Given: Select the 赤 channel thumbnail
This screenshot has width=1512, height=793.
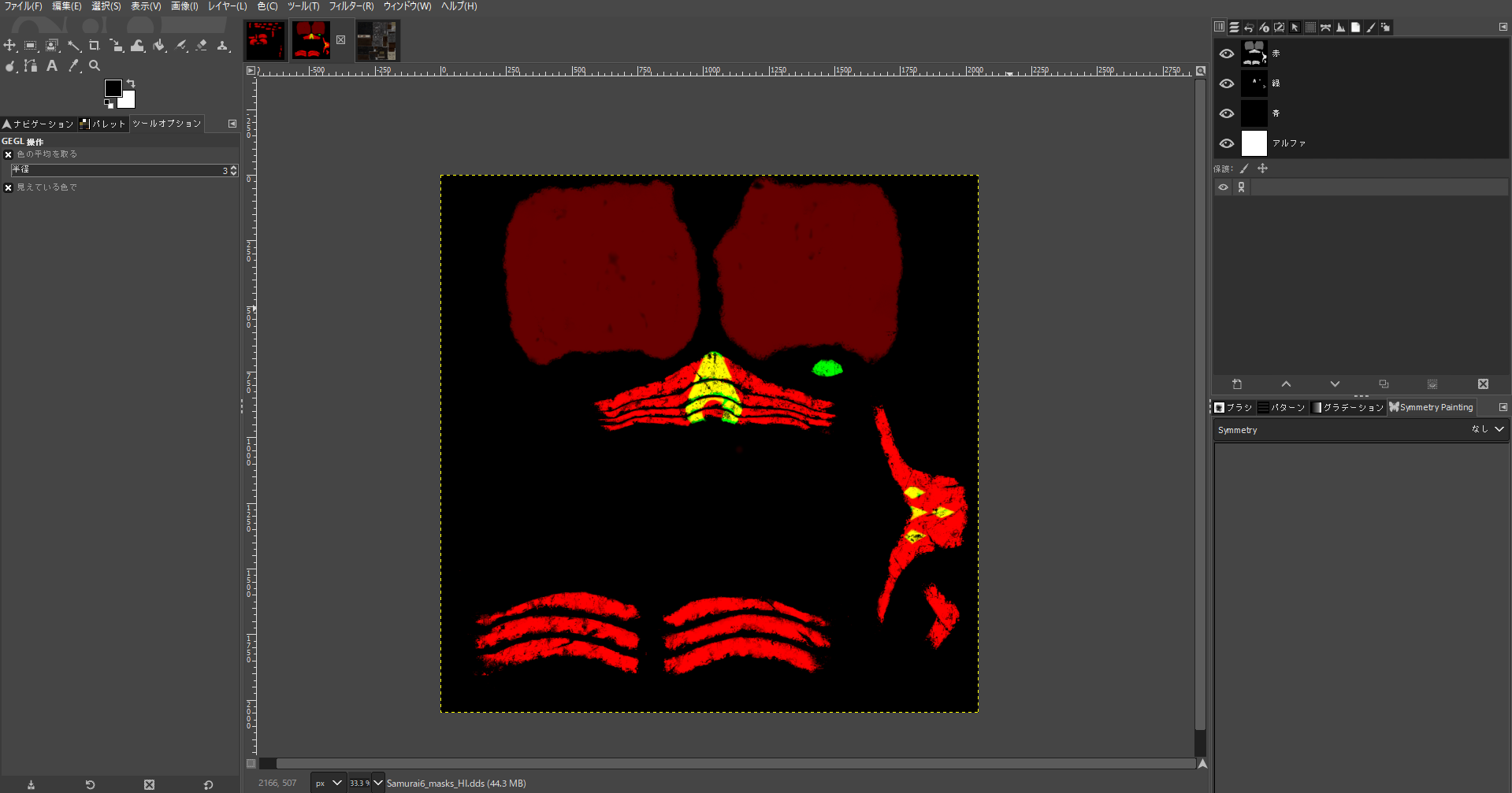Looking at the screenshot, I should pos(1254,54).
